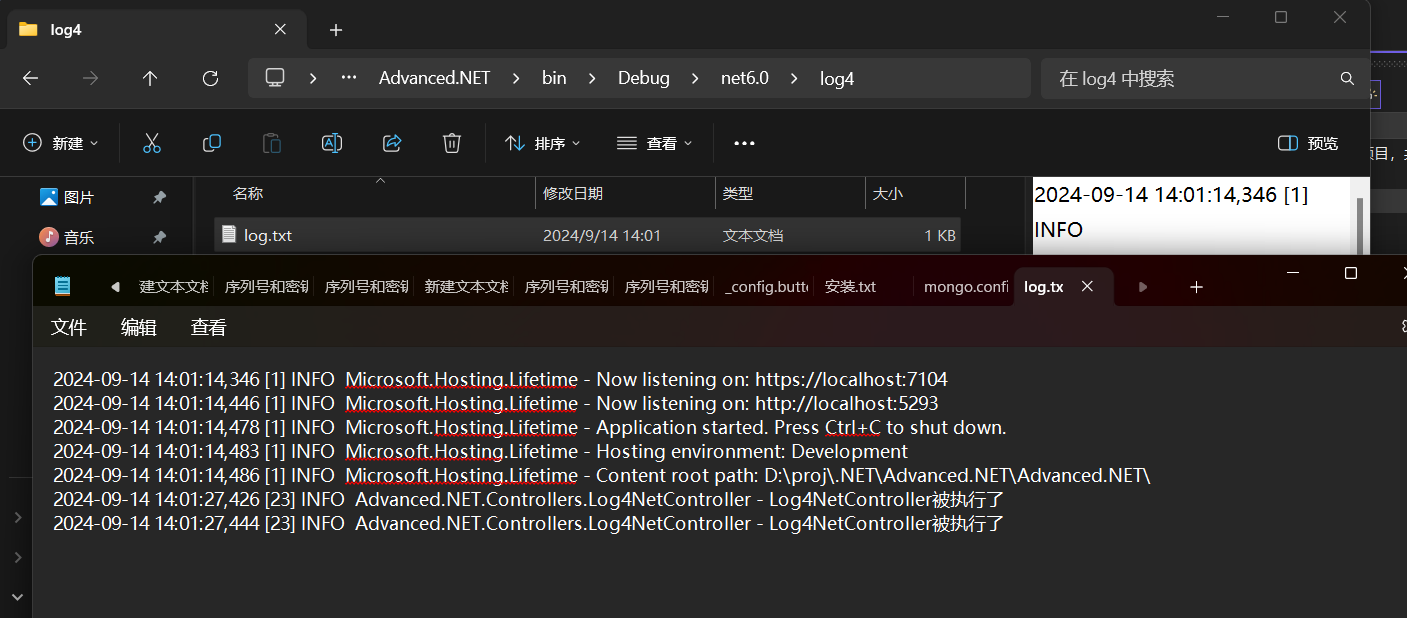This screenshot has height=618, width=1407.
Task: Click the Paste clipboard icon
Action: click(x=272, y=143)
